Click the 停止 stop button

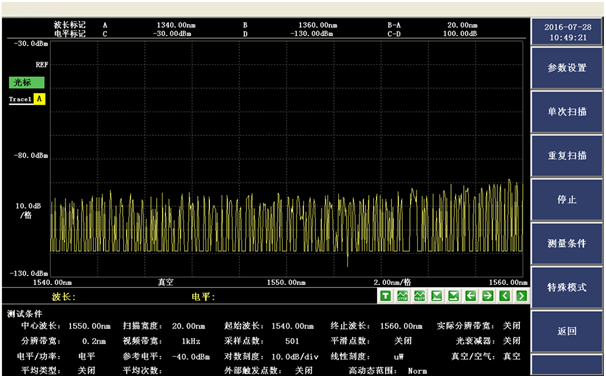[x=567, y=200]
